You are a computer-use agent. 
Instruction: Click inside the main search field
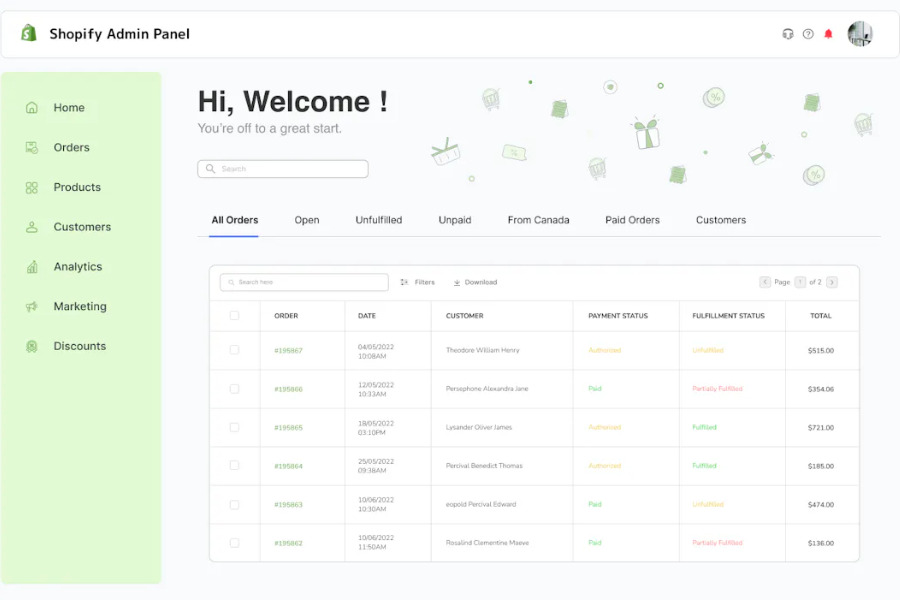click(x=282, y=168)
